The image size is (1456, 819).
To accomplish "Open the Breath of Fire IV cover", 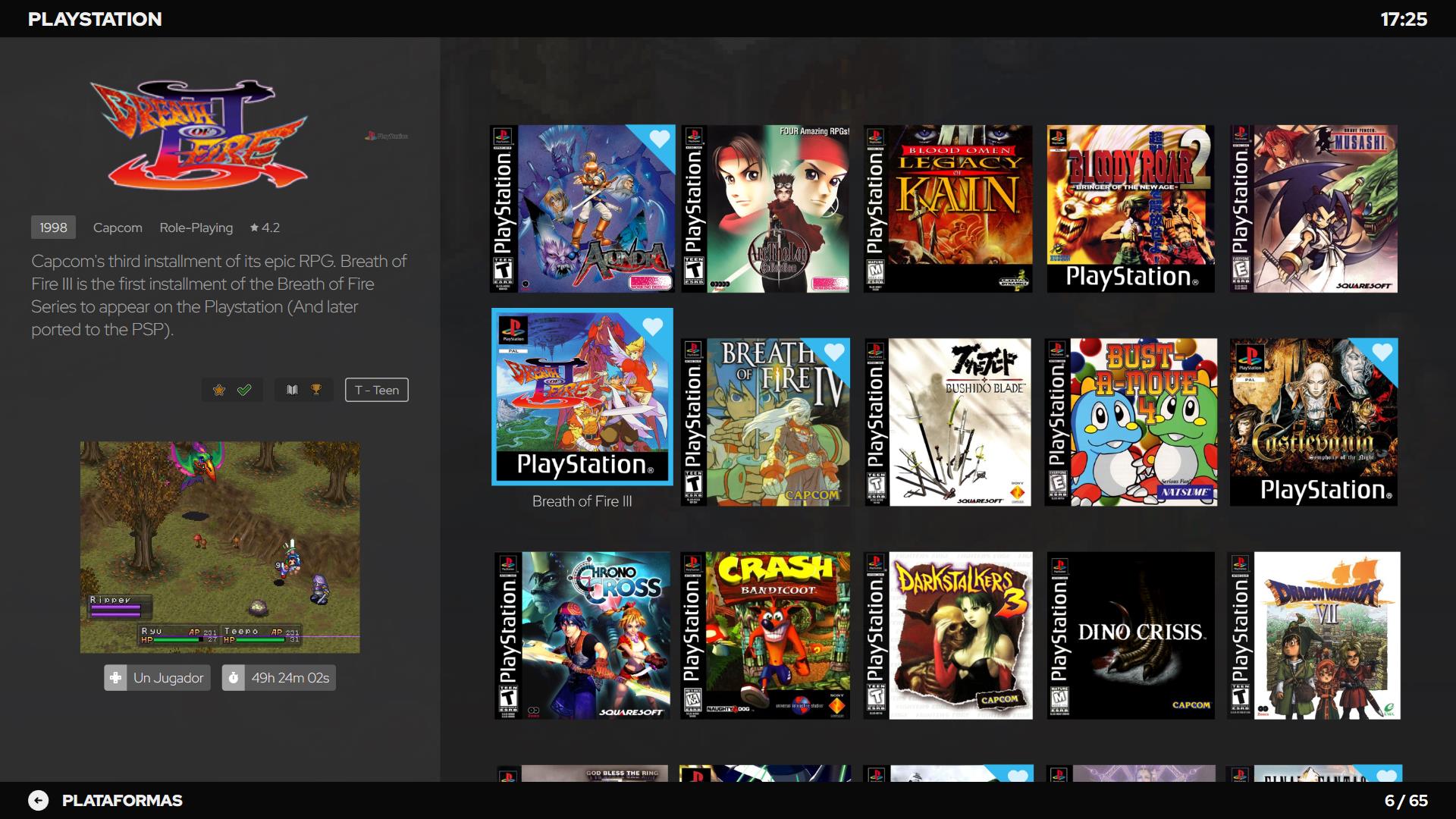I will 765,422.
